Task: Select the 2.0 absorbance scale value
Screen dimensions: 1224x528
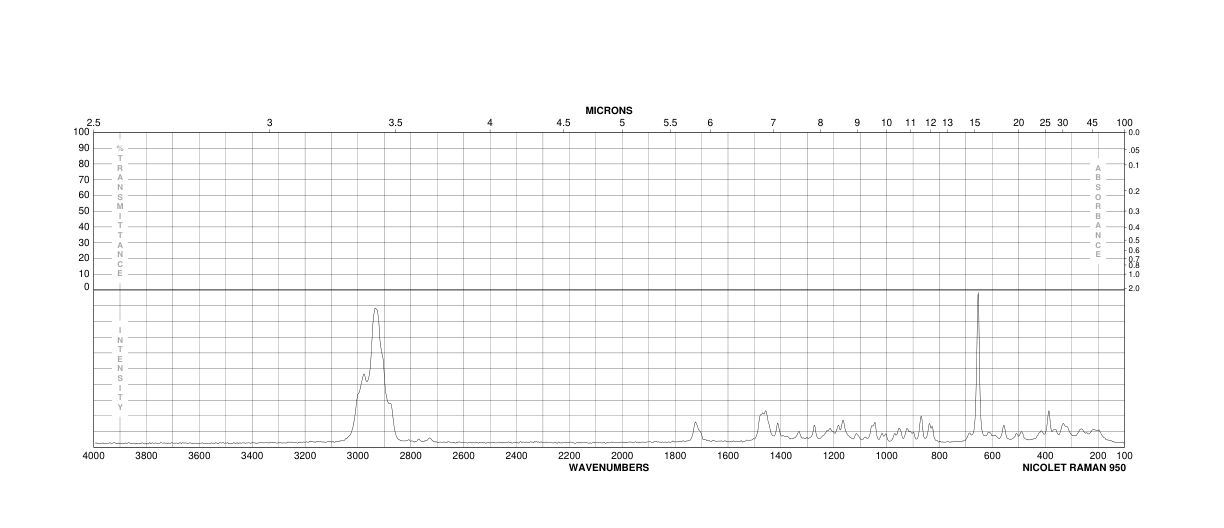Action: coord(1134,288)
